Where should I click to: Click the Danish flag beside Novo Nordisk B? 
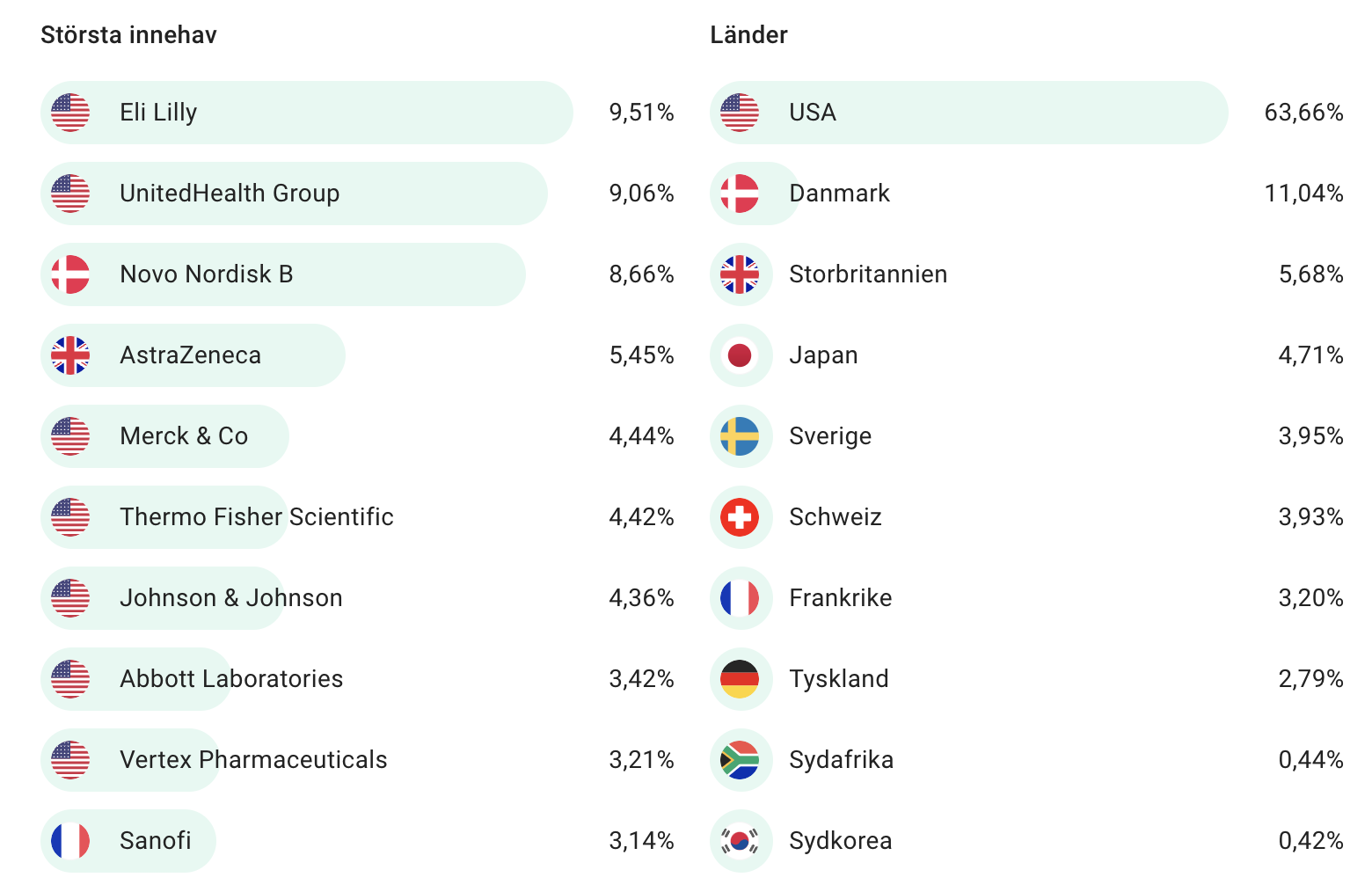(x=70, y=274)
